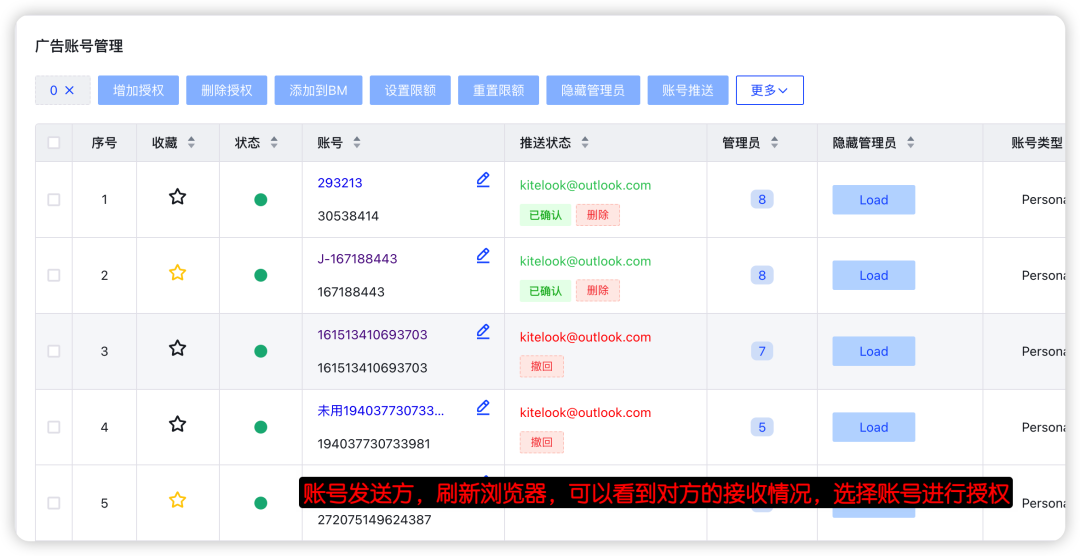Green status dot of row 4
This screenshot has width=1080, height=556.
pos(260,427)
